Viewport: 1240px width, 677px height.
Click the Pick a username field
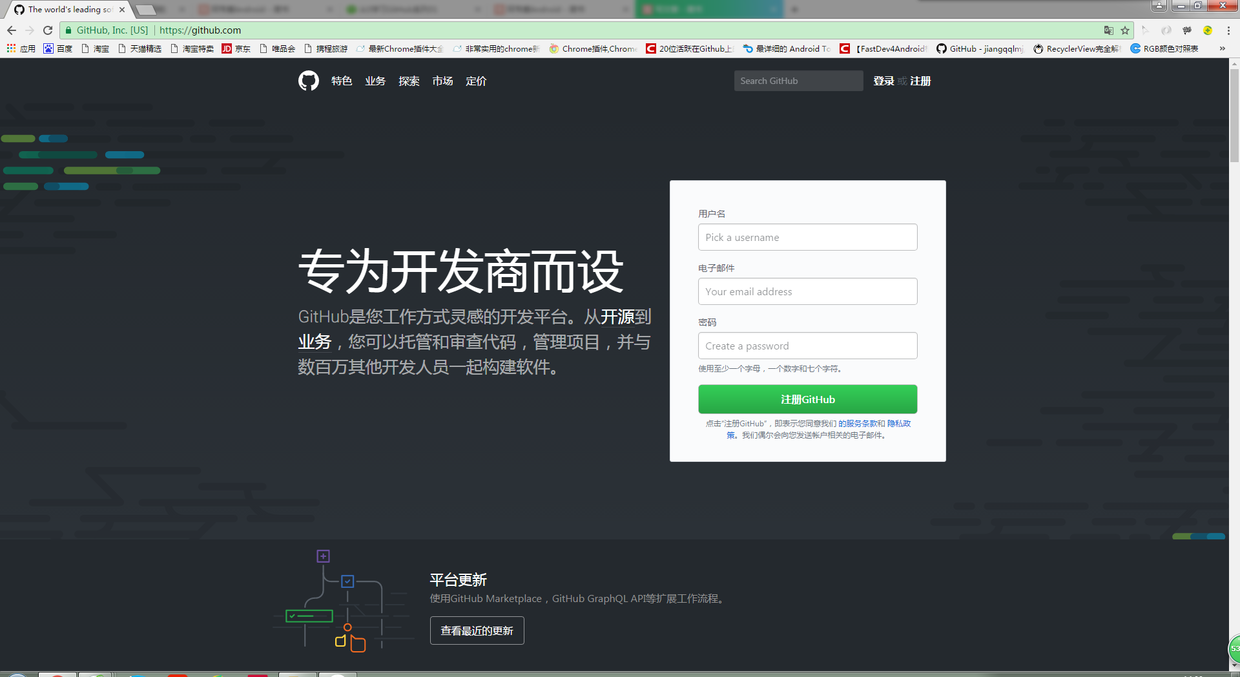807,237
